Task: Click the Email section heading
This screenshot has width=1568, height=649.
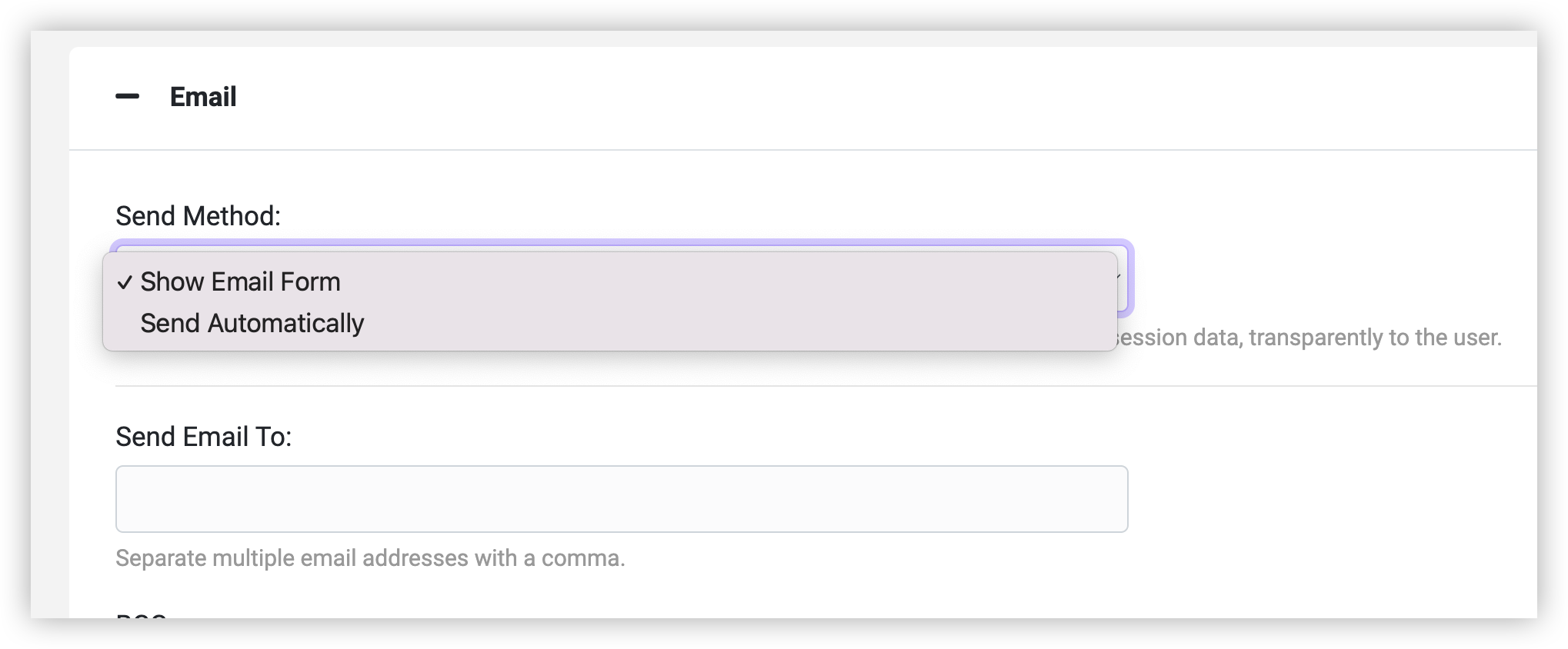Action: [x=203, y=97]
